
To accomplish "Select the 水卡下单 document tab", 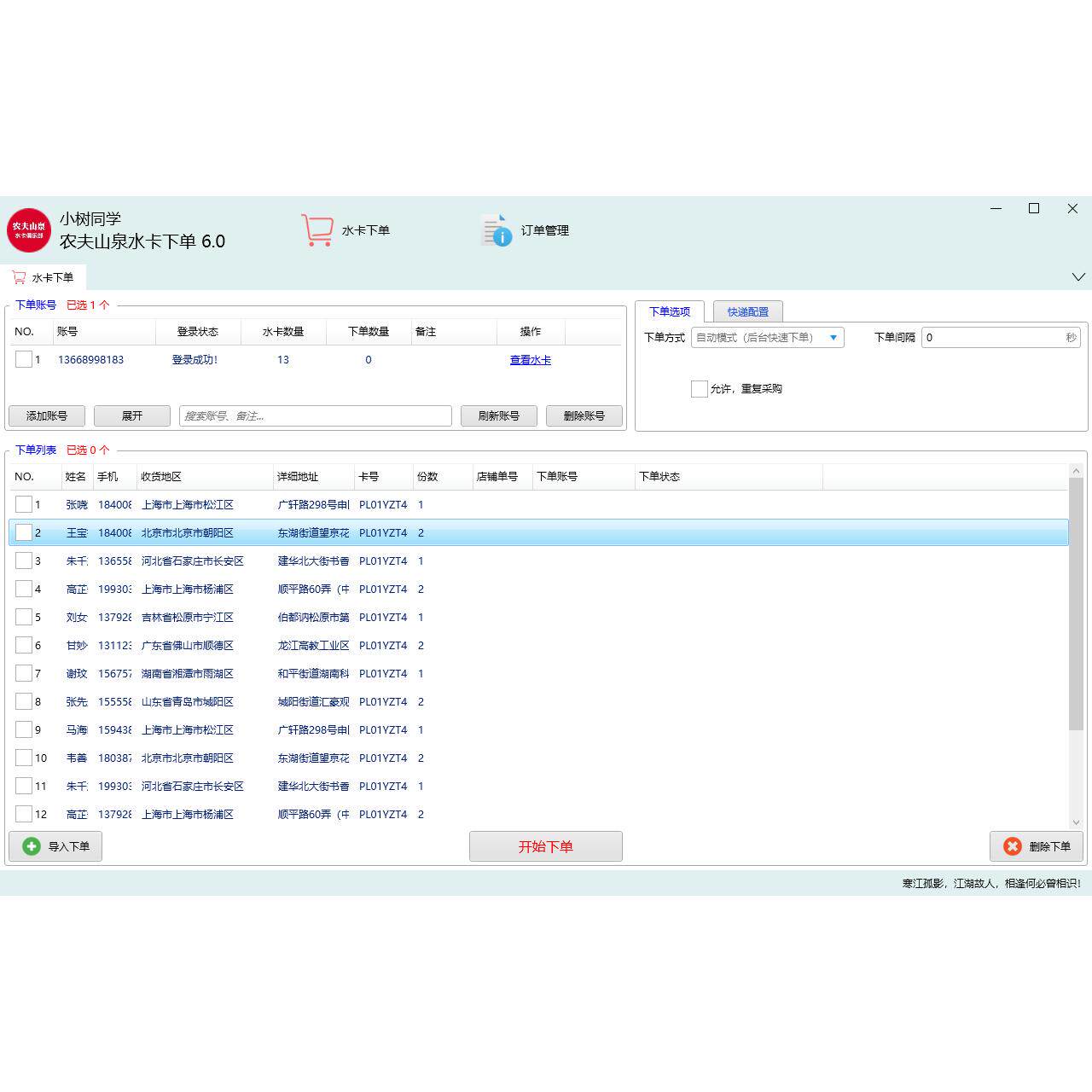I will click(44, 277).
